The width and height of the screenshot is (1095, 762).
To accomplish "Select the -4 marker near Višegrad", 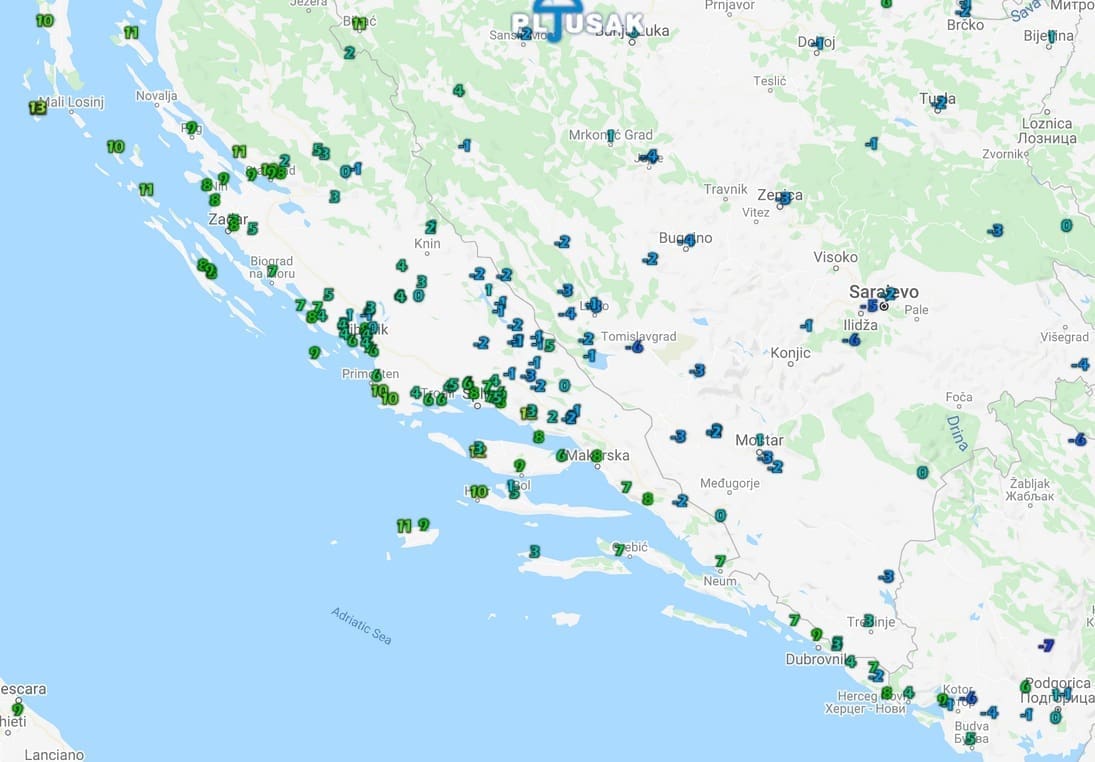I will click(1080, 364).
